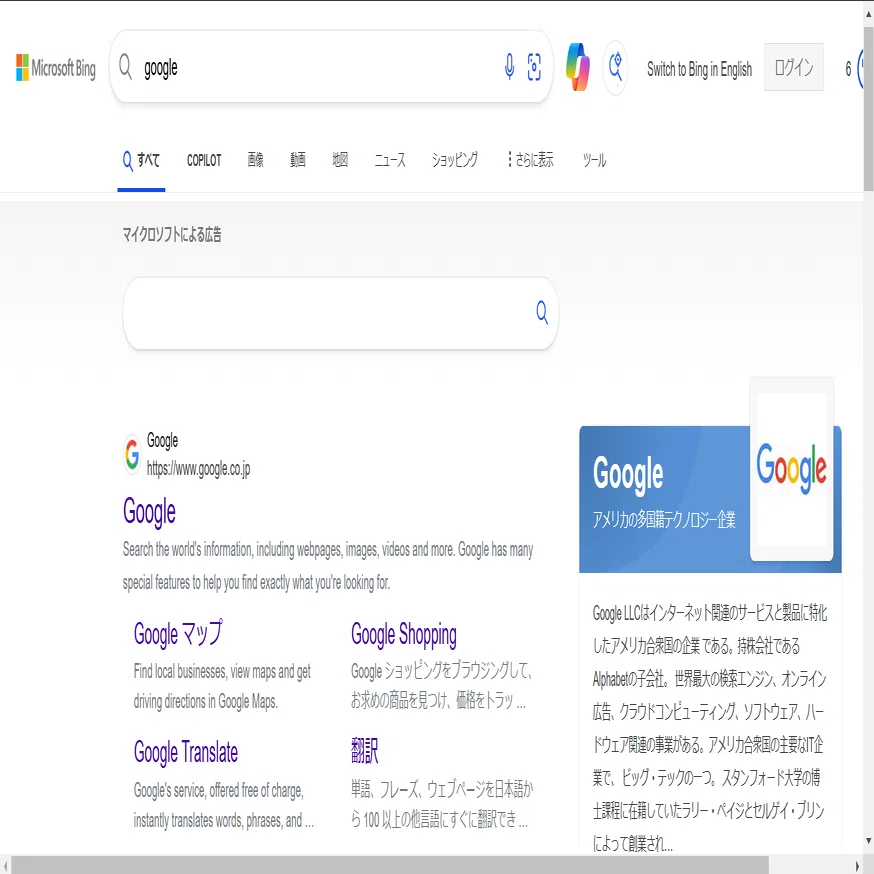This screenshot has height=874, width=874.
Task: Open the Google Shopping sitelink
Action: click(x=404, y=635)
